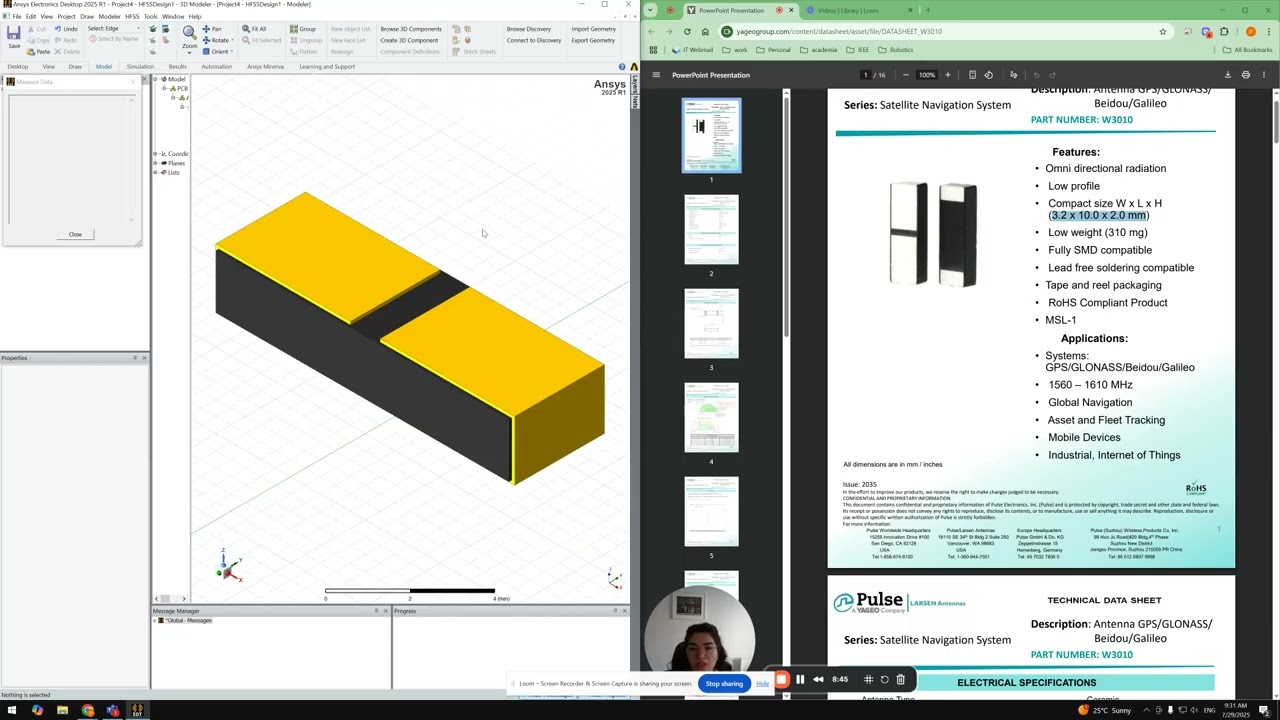The width and height of the screenshot is (1280, 720).
Task: Zoom out the PDF with minus
Action: pos(906,75)
